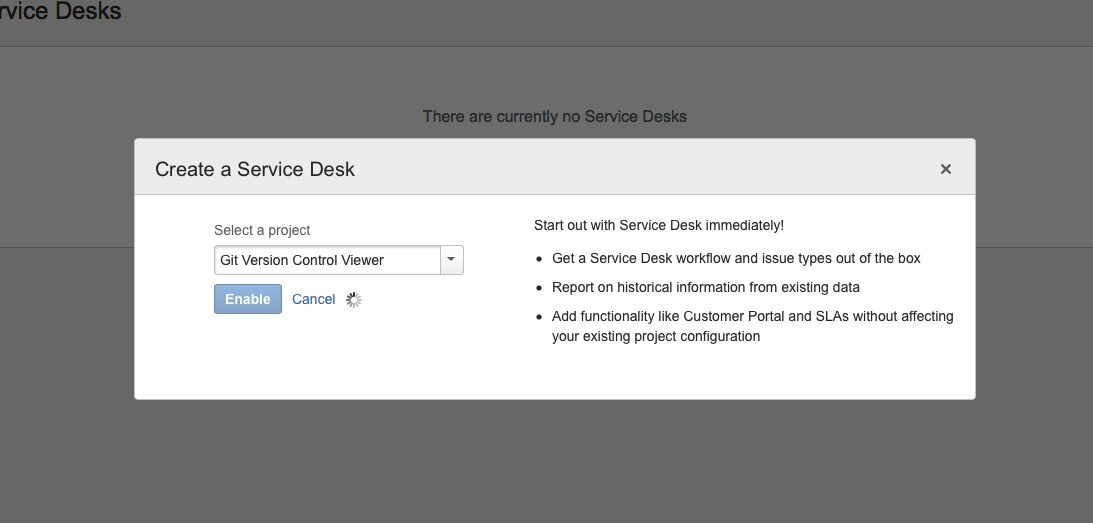Viewport: 1093px width, 523px height.
Task: Click the Enable button
Action: 248,299
